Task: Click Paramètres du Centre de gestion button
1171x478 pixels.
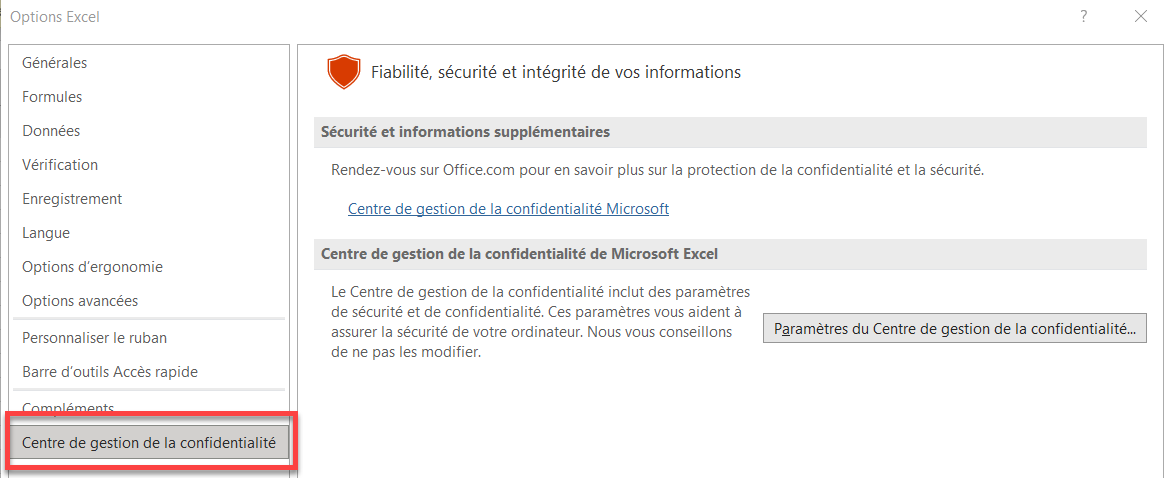Action: 954,329
